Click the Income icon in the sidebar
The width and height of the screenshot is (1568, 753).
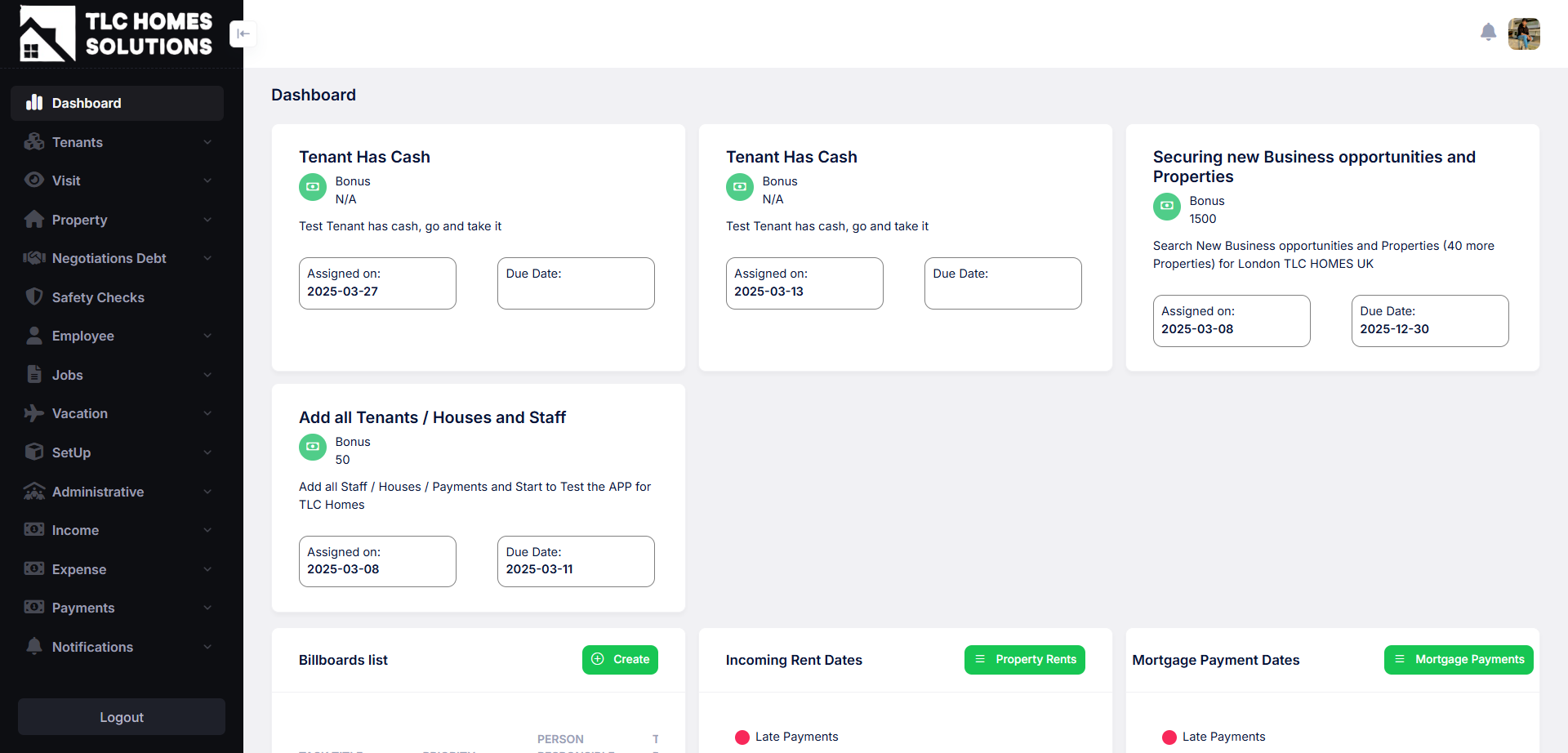point(33,530)
